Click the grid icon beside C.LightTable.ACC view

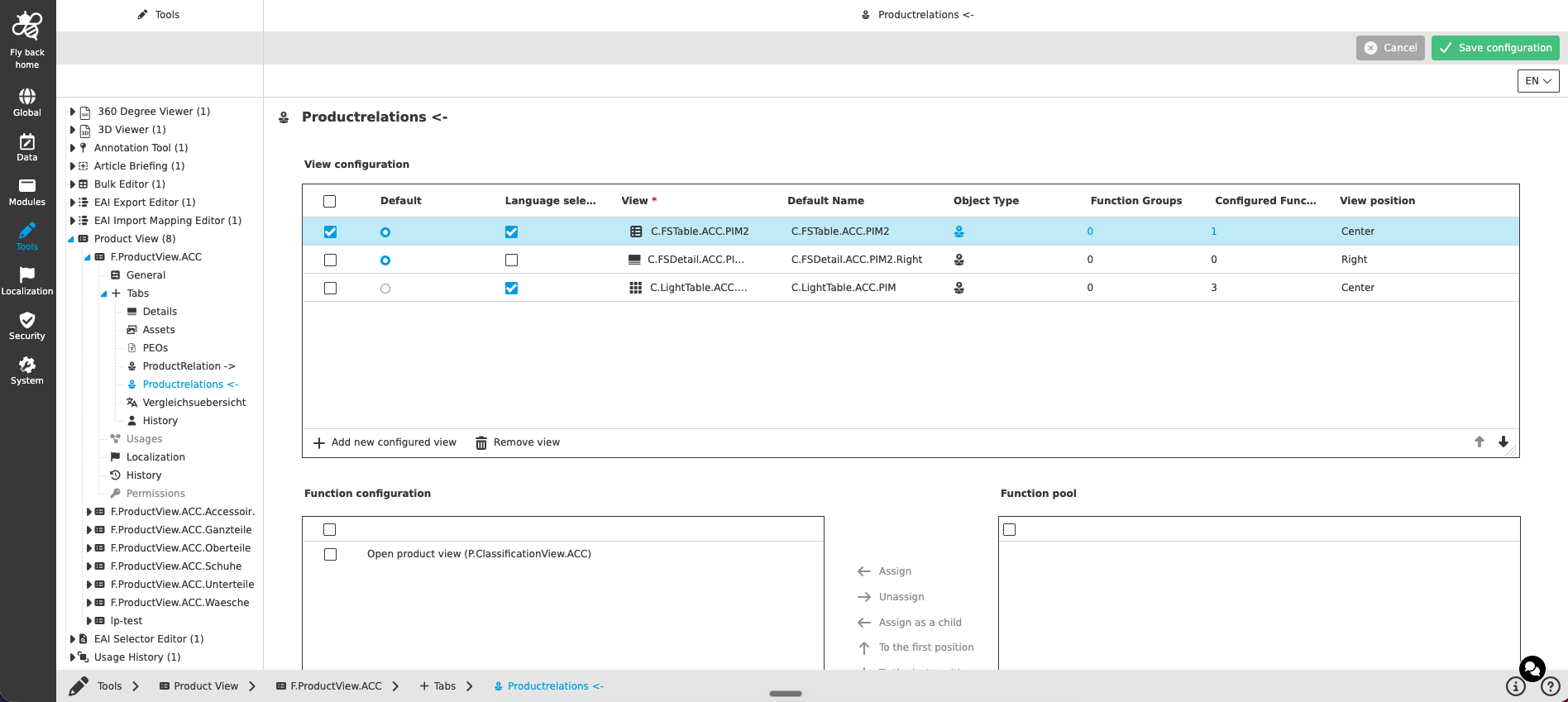click(x=635, y=288)
